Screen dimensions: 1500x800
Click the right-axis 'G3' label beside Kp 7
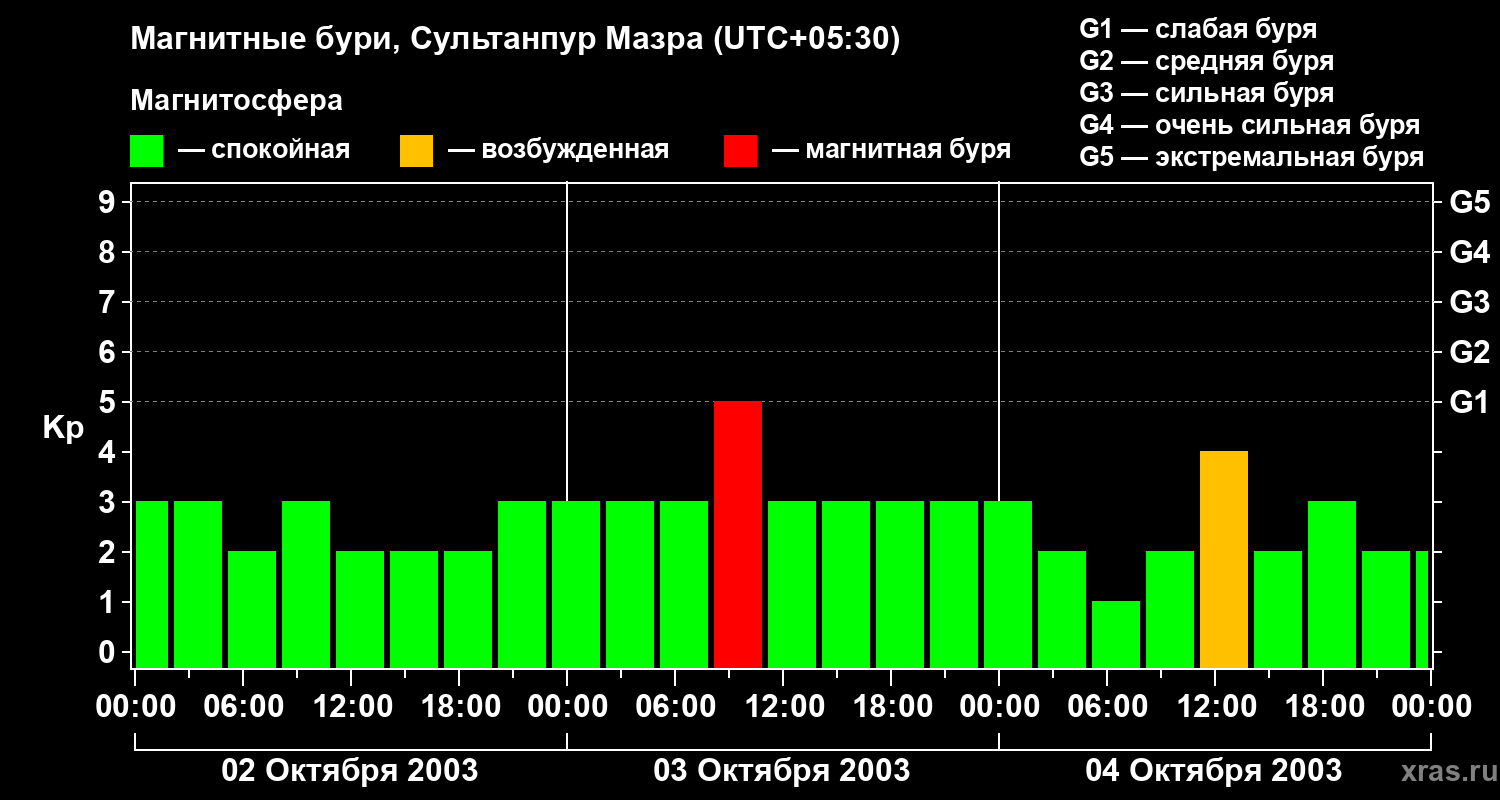pos(1470,303)
